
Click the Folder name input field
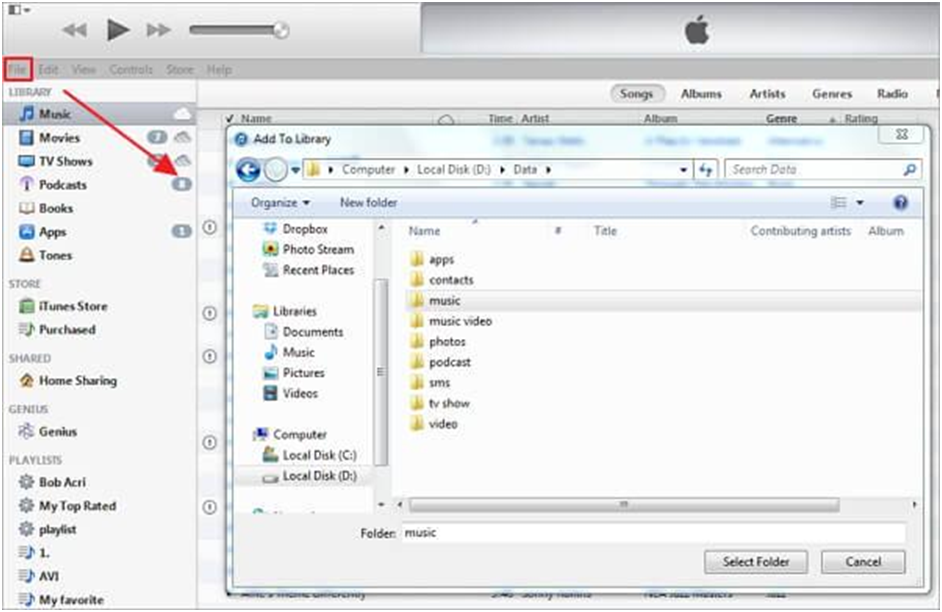[x=653, y=533]
